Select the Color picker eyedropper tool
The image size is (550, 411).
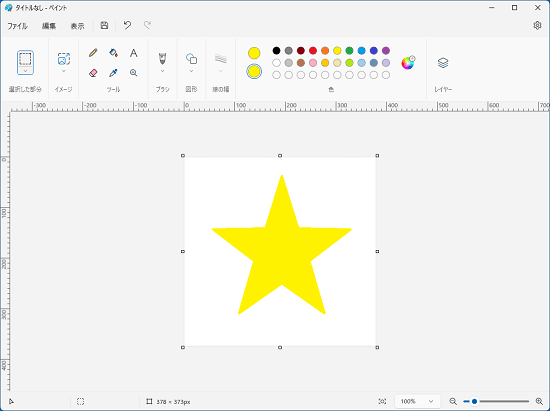pos(113,73)
